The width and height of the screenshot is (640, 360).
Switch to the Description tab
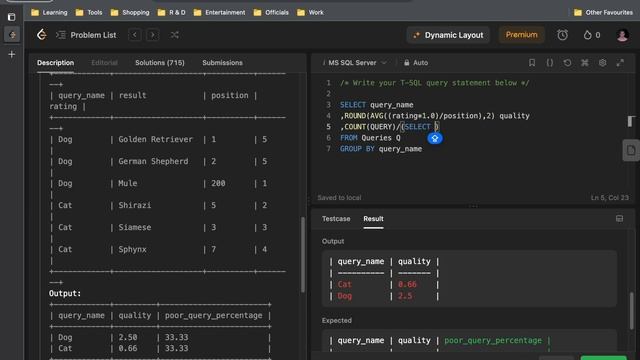pos(56,63)
